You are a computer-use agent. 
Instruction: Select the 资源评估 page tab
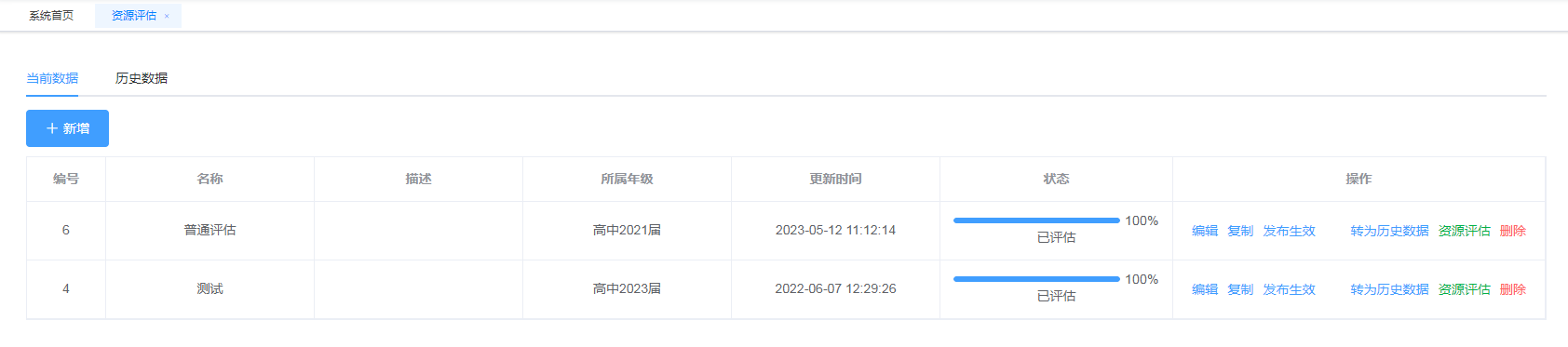point(134,16)
